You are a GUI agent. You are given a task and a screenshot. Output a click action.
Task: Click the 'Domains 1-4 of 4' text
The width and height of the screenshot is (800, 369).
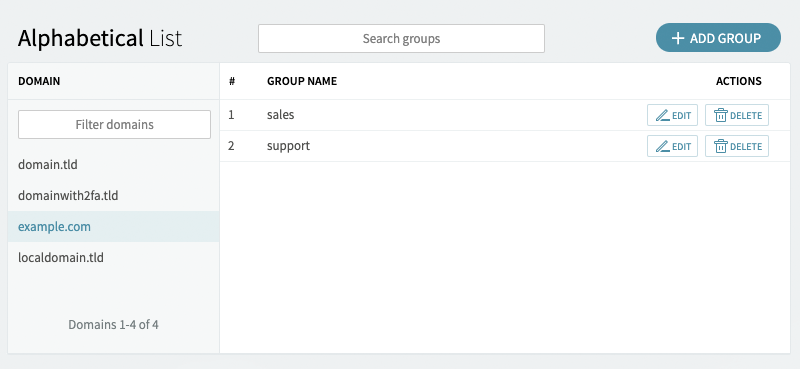[x=113, y=325]
